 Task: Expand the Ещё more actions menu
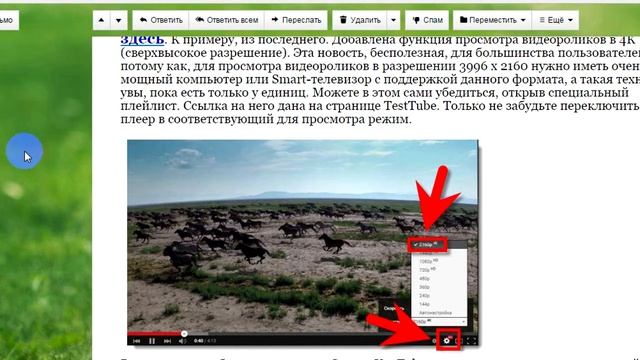[556, 20]
